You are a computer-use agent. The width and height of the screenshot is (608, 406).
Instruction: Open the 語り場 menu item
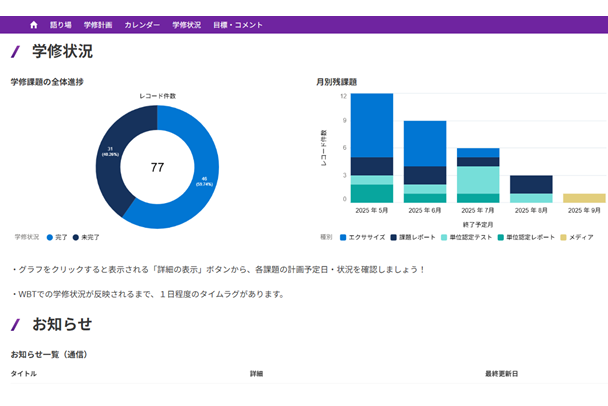tap(61, 25)
